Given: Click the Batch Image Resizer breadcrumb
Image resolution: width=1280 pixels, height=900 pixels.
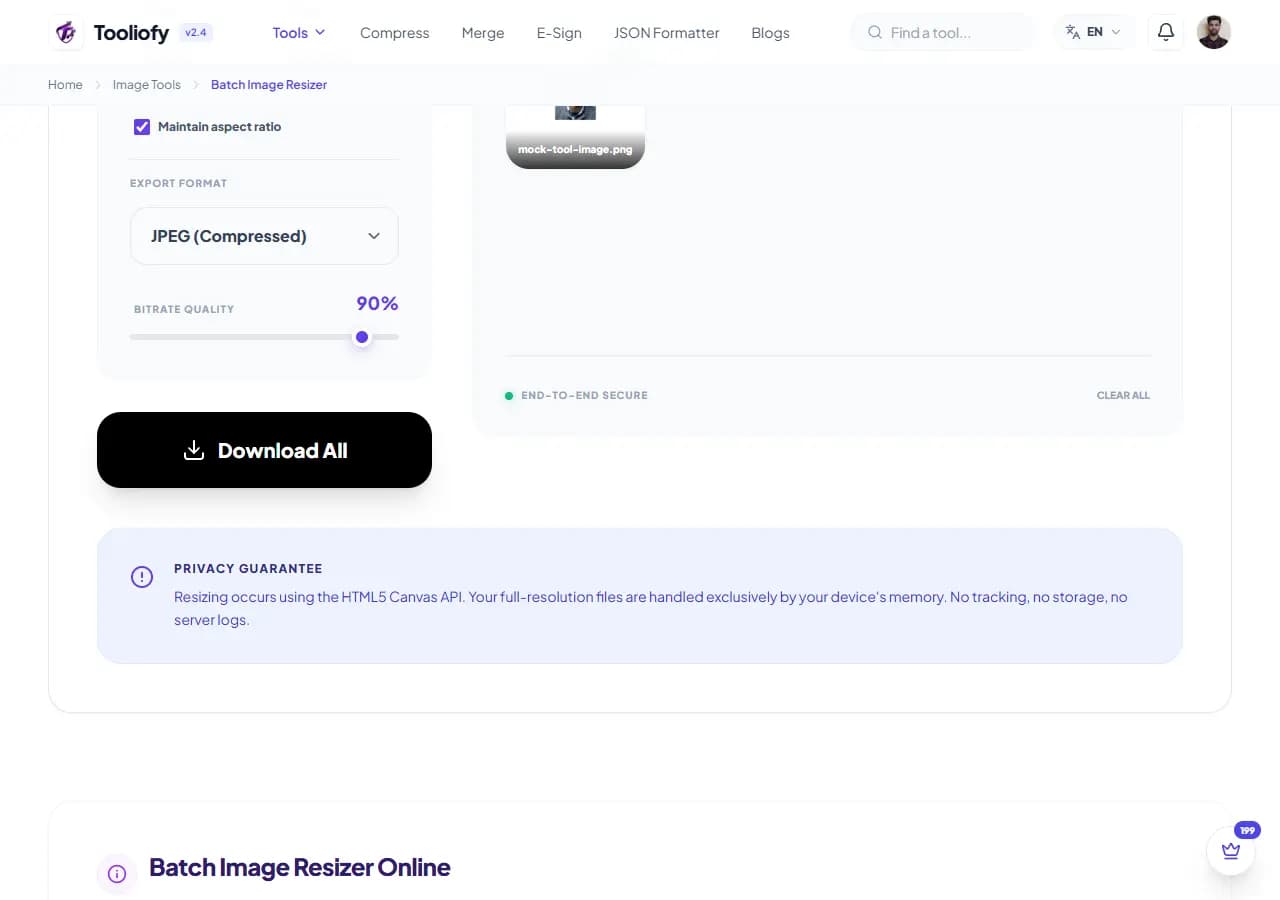Looking at the screenshot, I should point(269,85).
